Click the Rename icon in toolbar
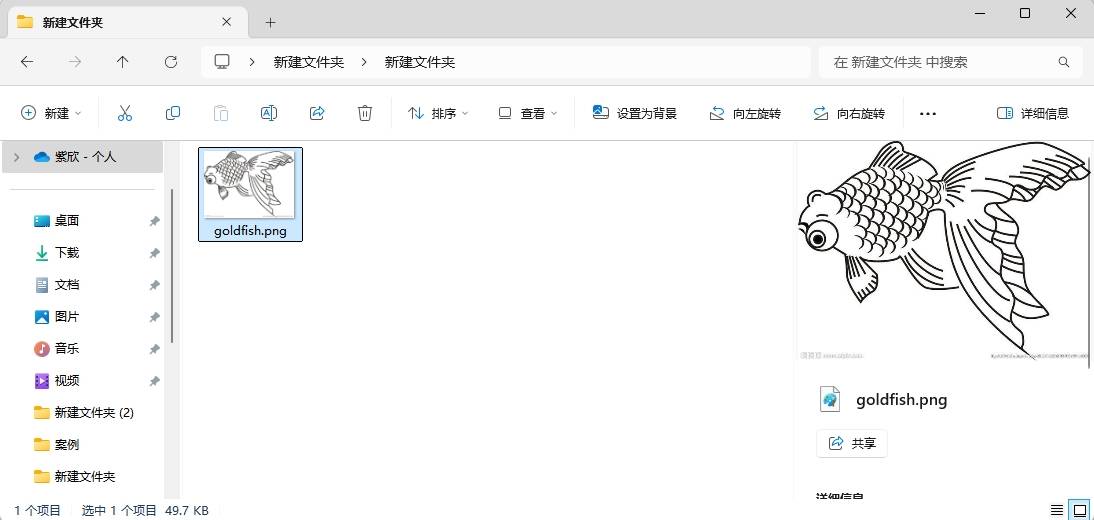1094x520 pixels. pos(268,113)
